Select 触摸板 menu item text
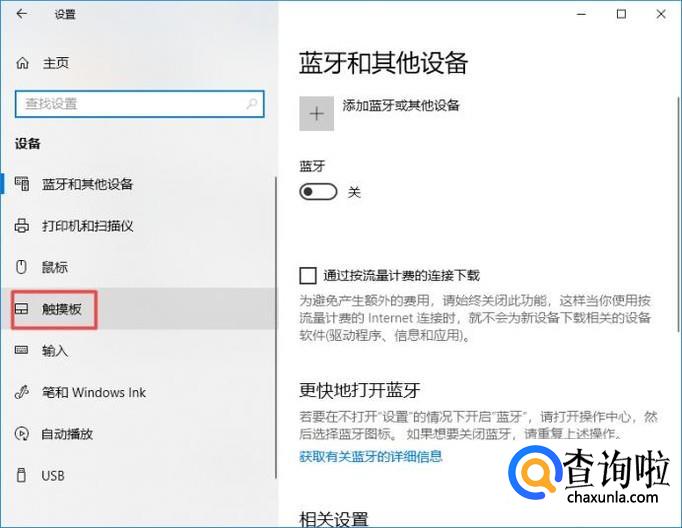682x528 pixels. tap(62, 309)
